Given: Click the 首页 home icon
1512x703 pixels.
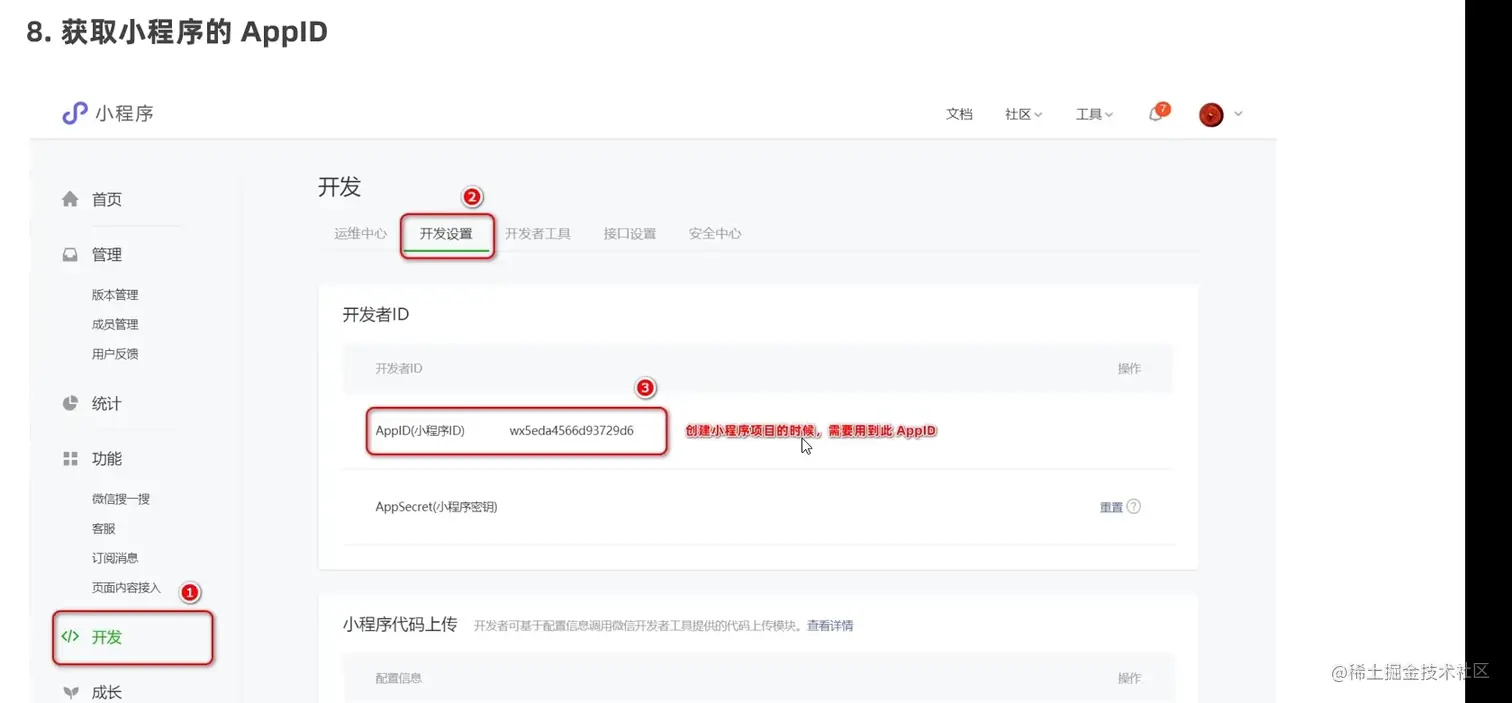Looking at the screenshot, I should 70,199.
